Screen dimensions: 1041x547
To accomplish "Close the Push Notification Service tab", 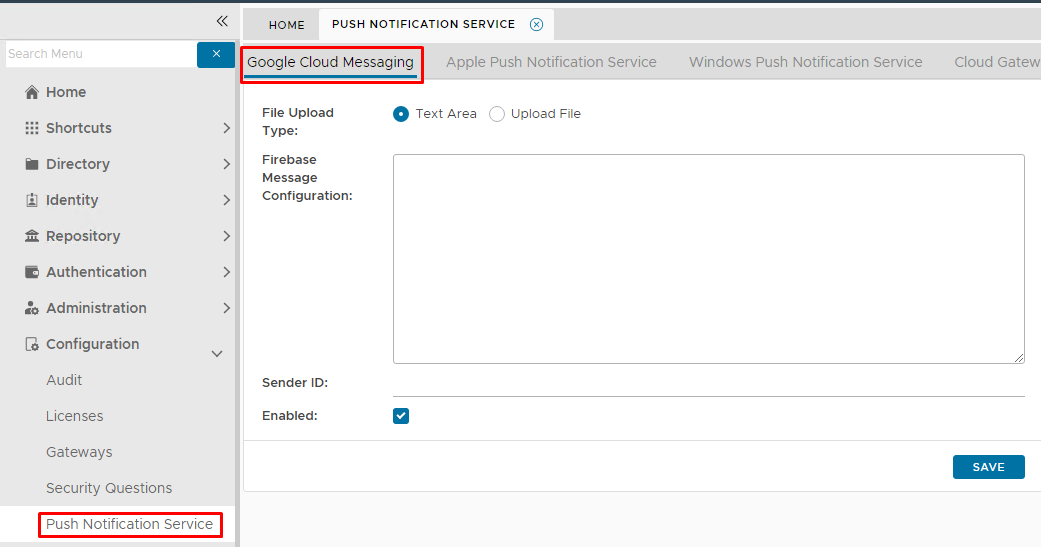I will [537, 25].
